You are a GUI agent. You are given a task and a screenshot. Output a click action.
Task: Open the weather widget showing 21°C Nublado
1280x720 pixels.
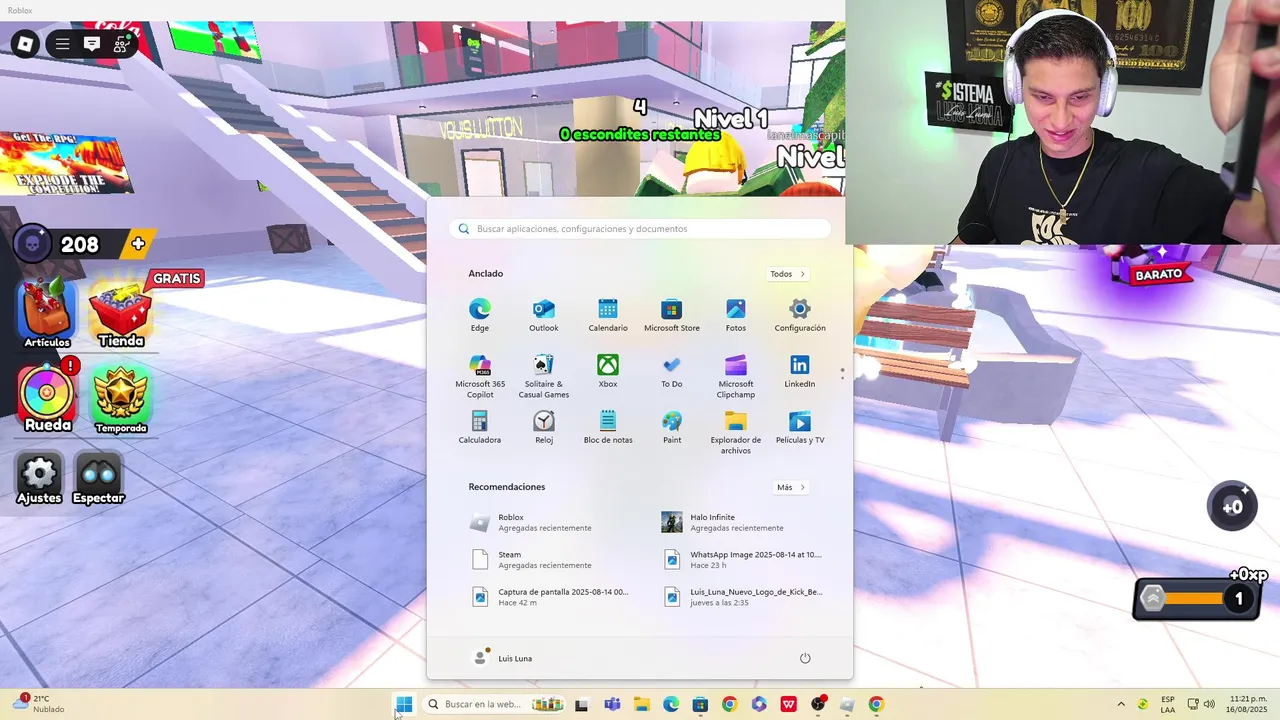[x=36, y=704]
